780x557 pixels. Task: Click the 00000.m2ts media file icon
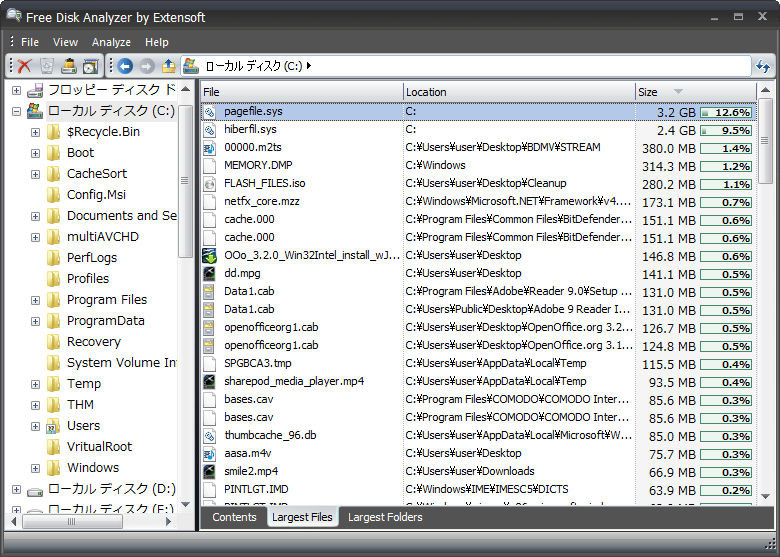point(209,148)
